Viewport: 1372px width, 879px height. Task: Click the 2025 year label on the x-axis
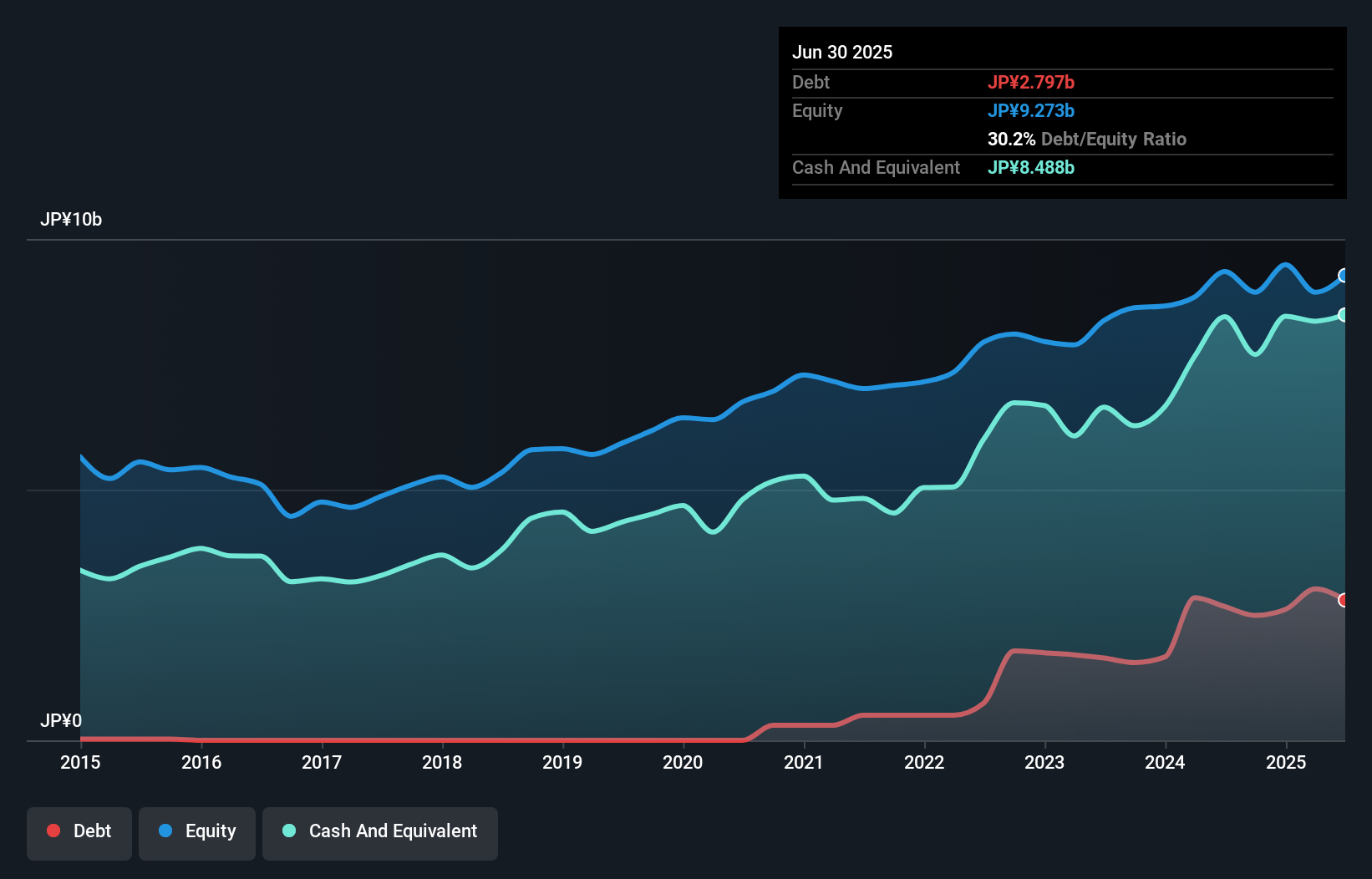tap(1288, 762)
